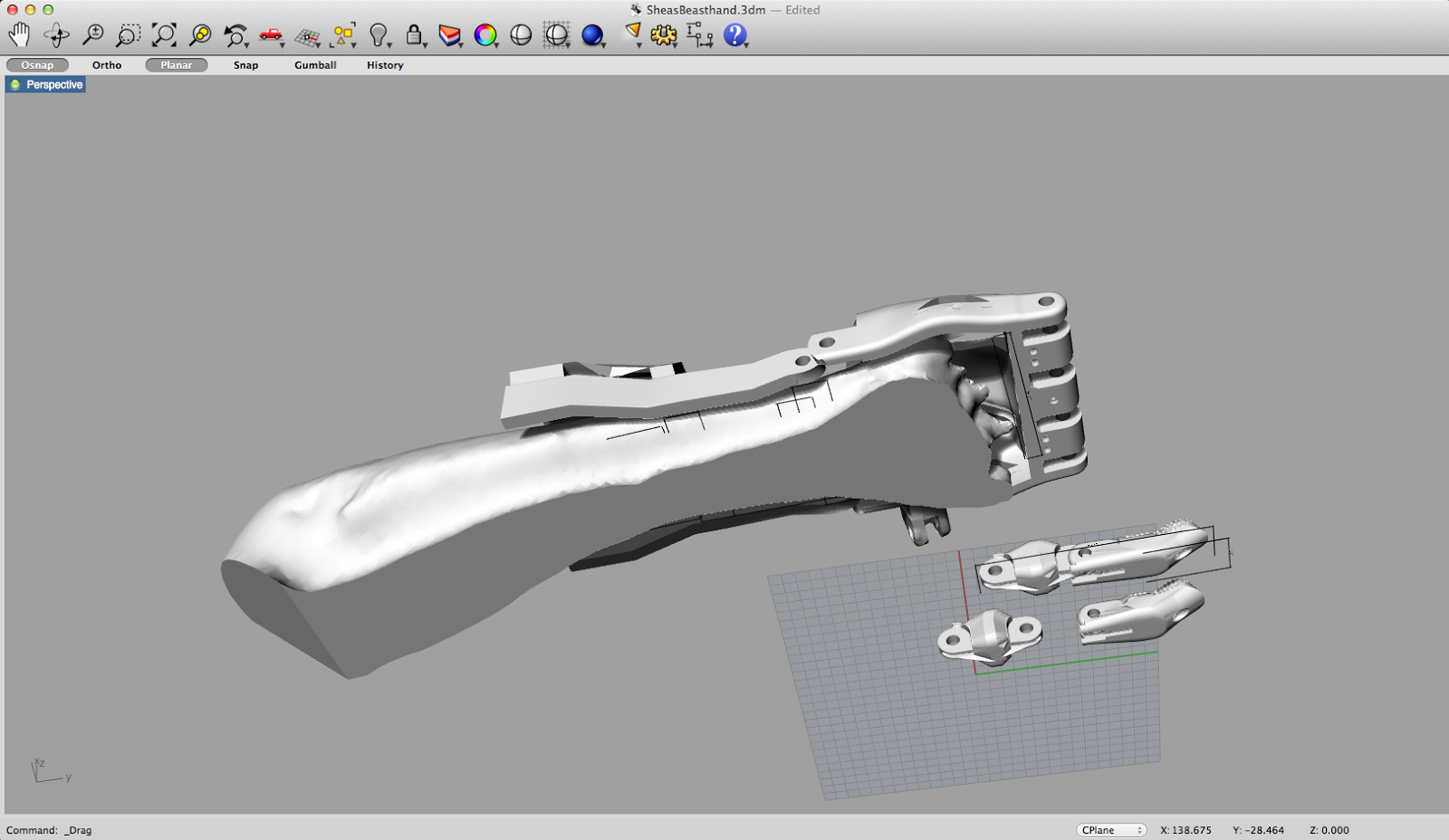Toggle Gumball display
Image resolution: width=1449 pixels, height=840 pixels.
314,64
